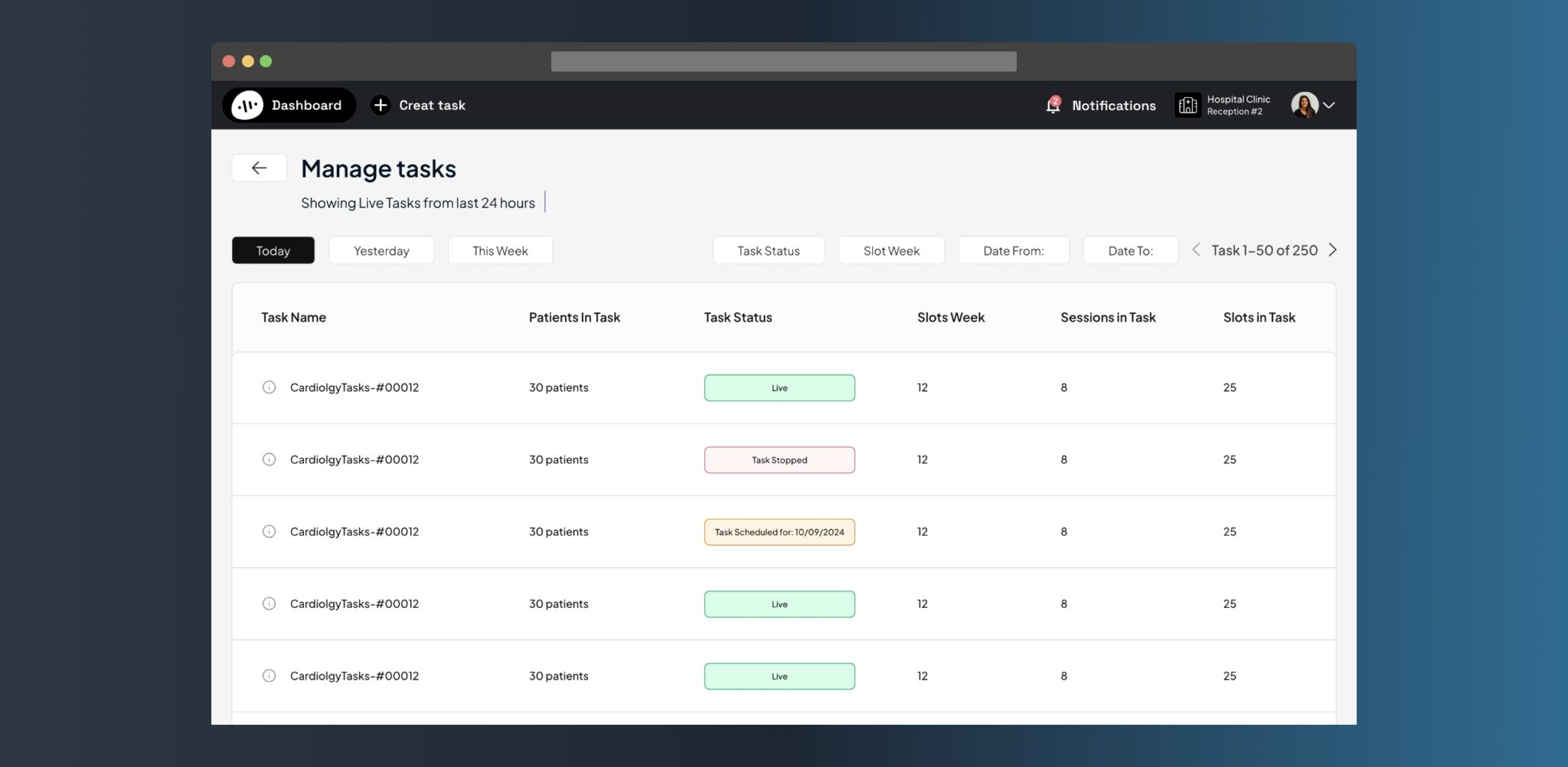Image resolution: width=1568 pixels, height=767 pixels.
Task: Go to previous page of tasks
Action: pyautogui.click(x=1196, y=250)
